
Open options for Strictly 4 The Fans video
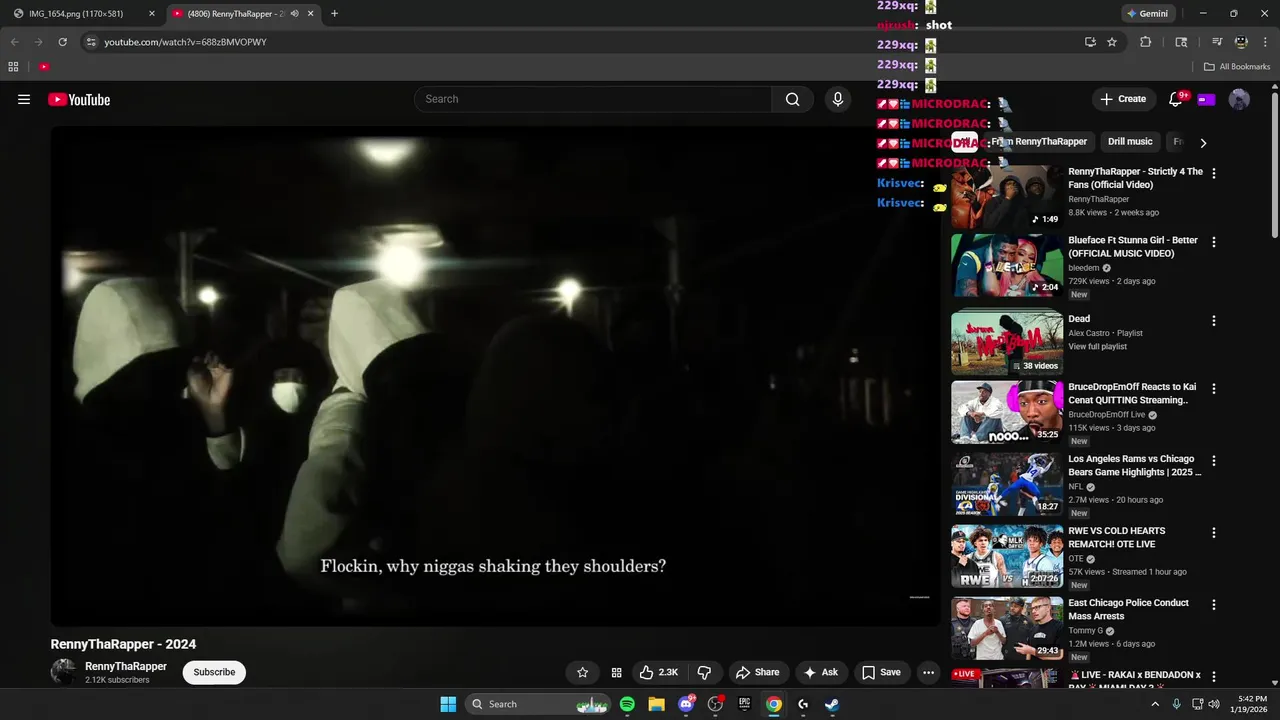(1214, 173)
